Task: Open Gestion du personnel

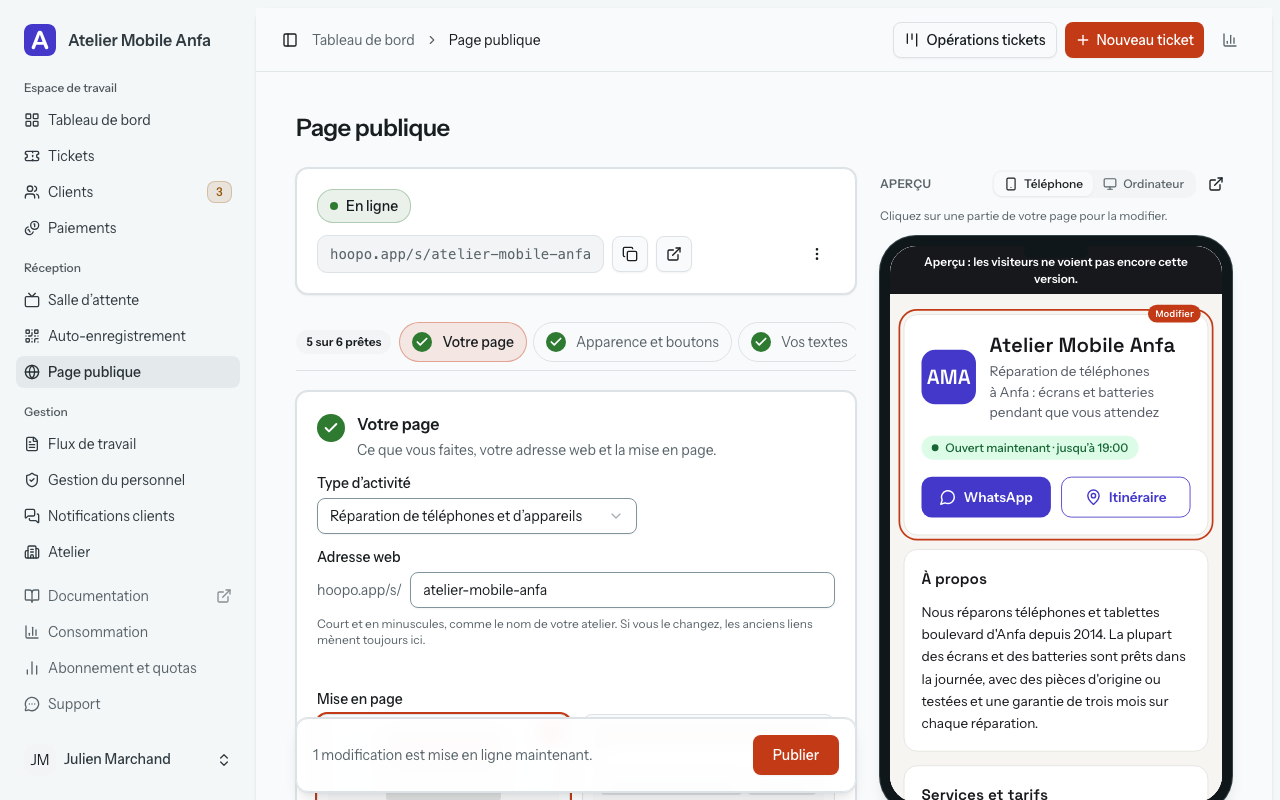Action: pyautogui.click(x=128, y=480)
